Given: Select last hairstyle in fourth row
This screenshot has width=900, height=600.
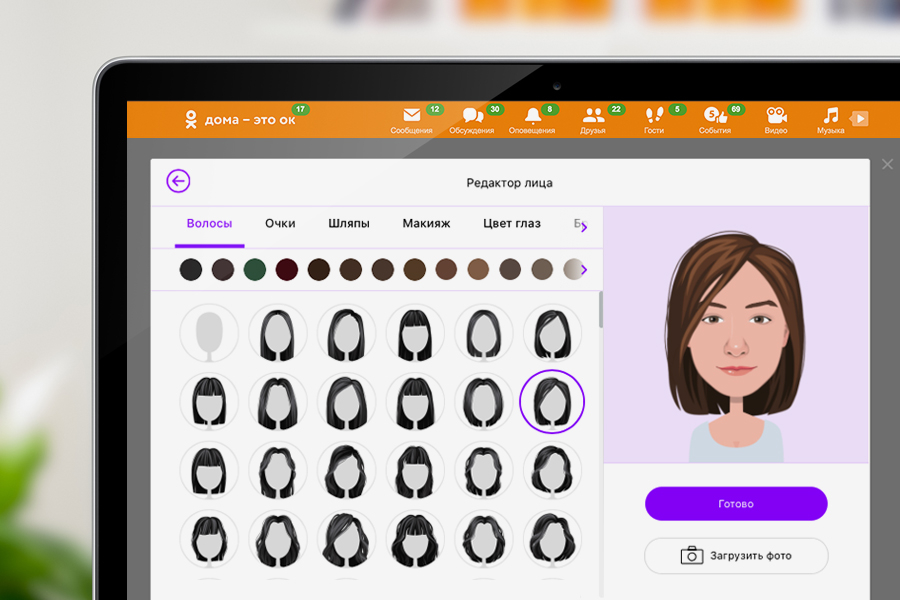Looking at the screenshot, I should [x=552, y=540].
